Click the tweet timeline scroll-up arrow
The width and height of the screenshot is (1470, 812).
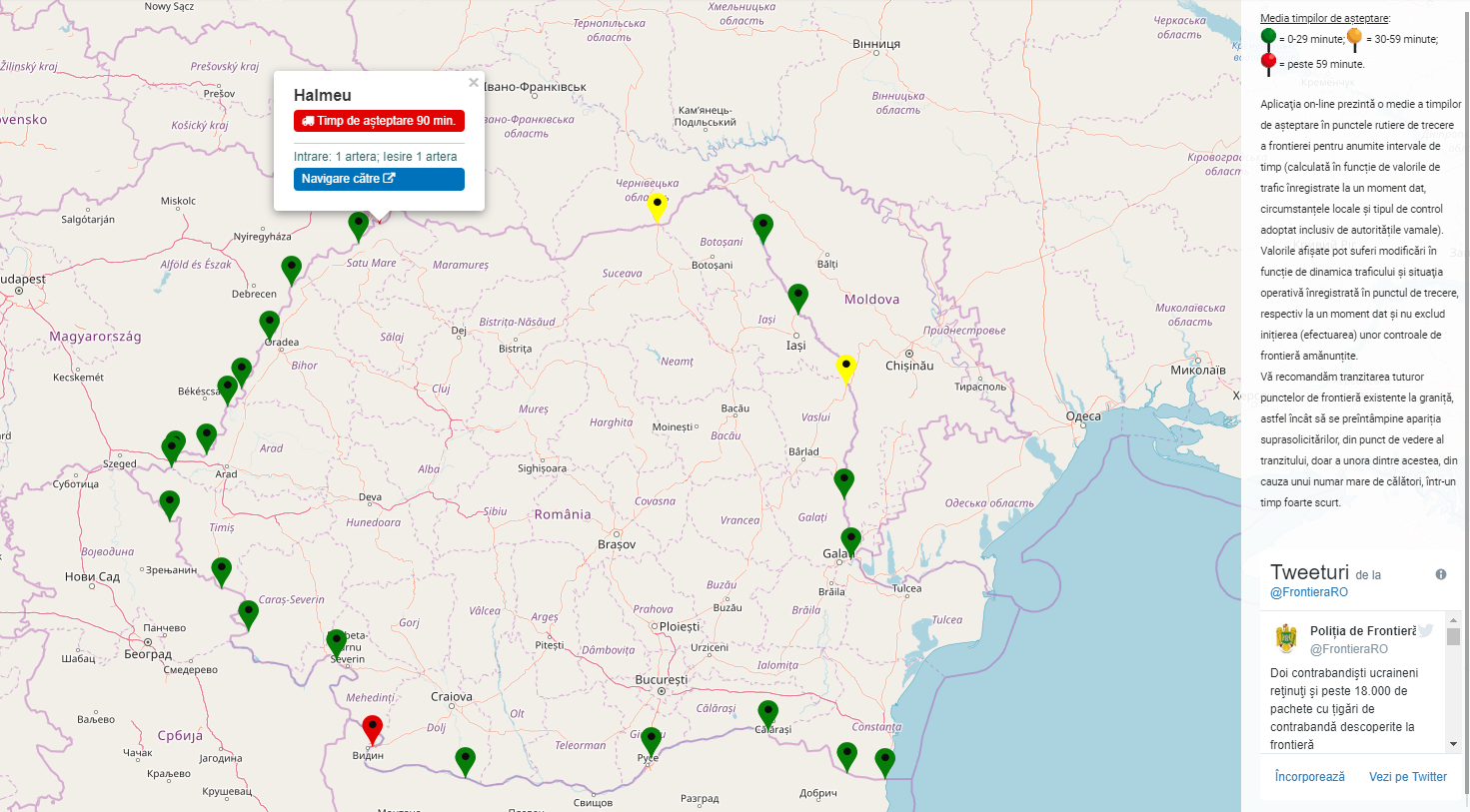(x=1453, y=620)
